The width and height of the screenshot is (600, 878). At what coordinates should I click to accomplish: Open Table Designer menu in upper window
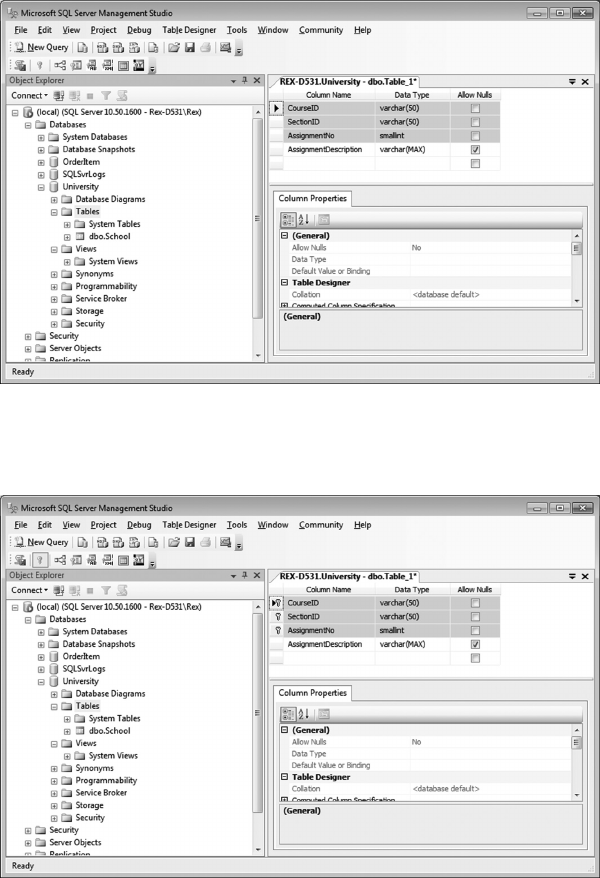coord(189,30)
